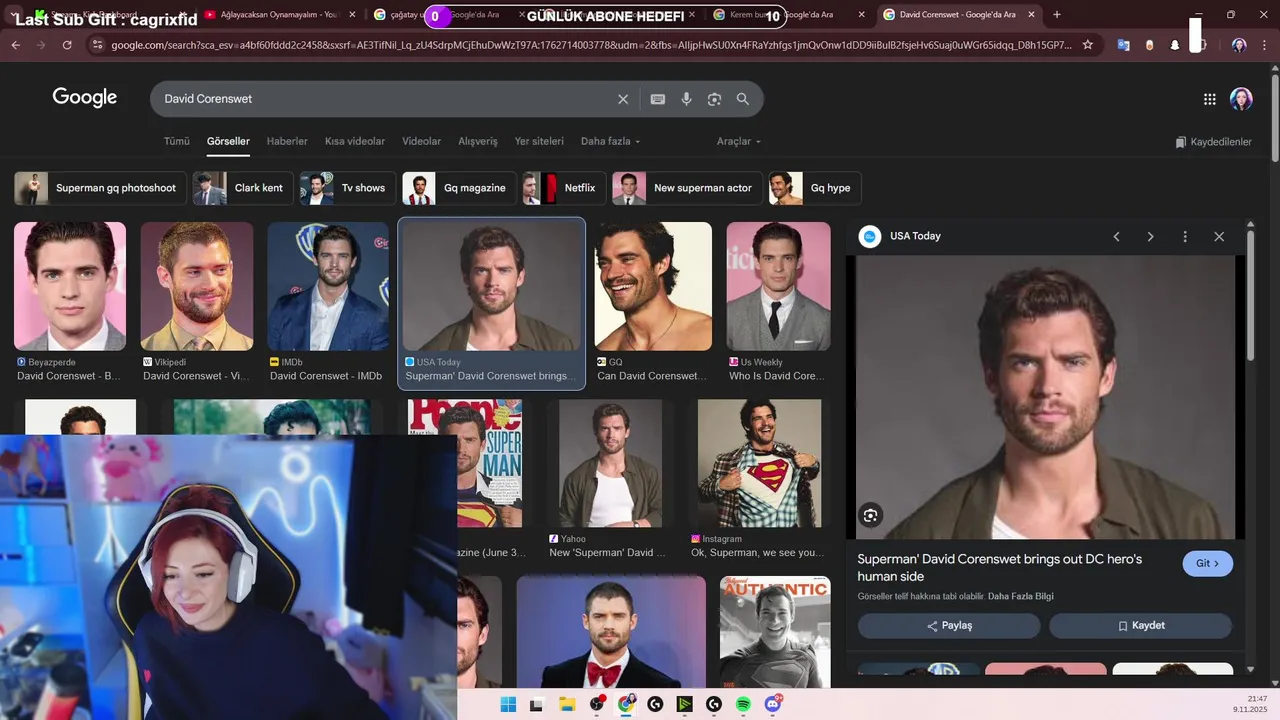Open Kaydedilenler saved items
The image size is (1280, 720).
coord(1213,142)
